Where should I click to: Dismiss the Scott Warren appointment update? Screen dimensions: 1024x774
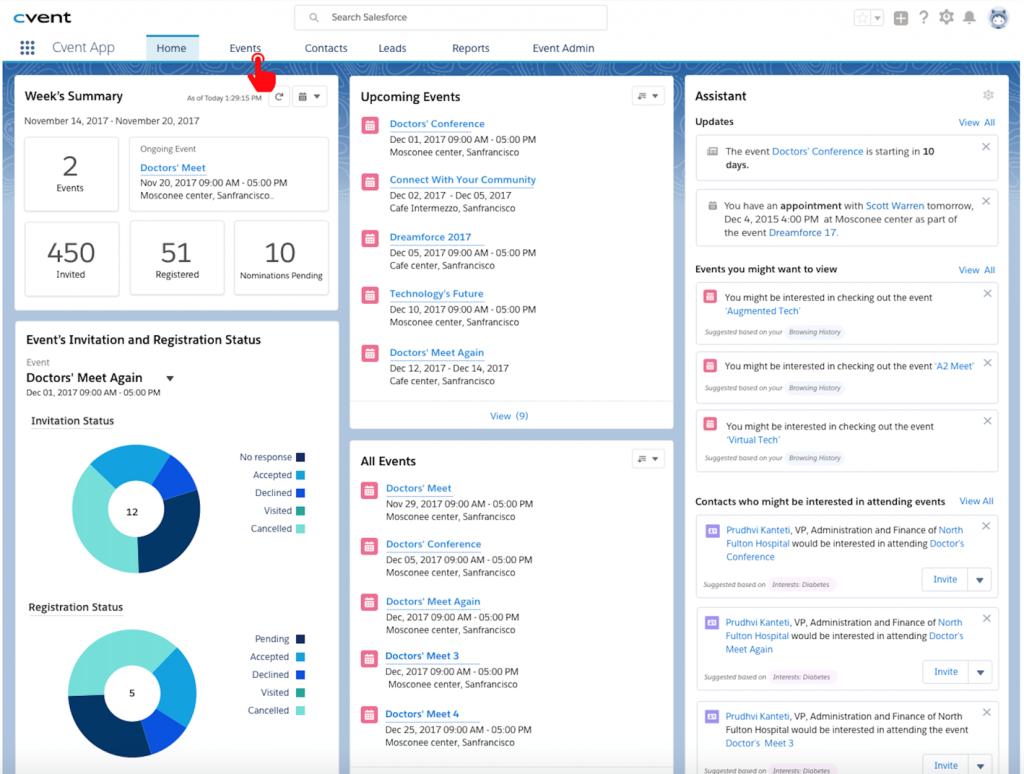[986, 201]
